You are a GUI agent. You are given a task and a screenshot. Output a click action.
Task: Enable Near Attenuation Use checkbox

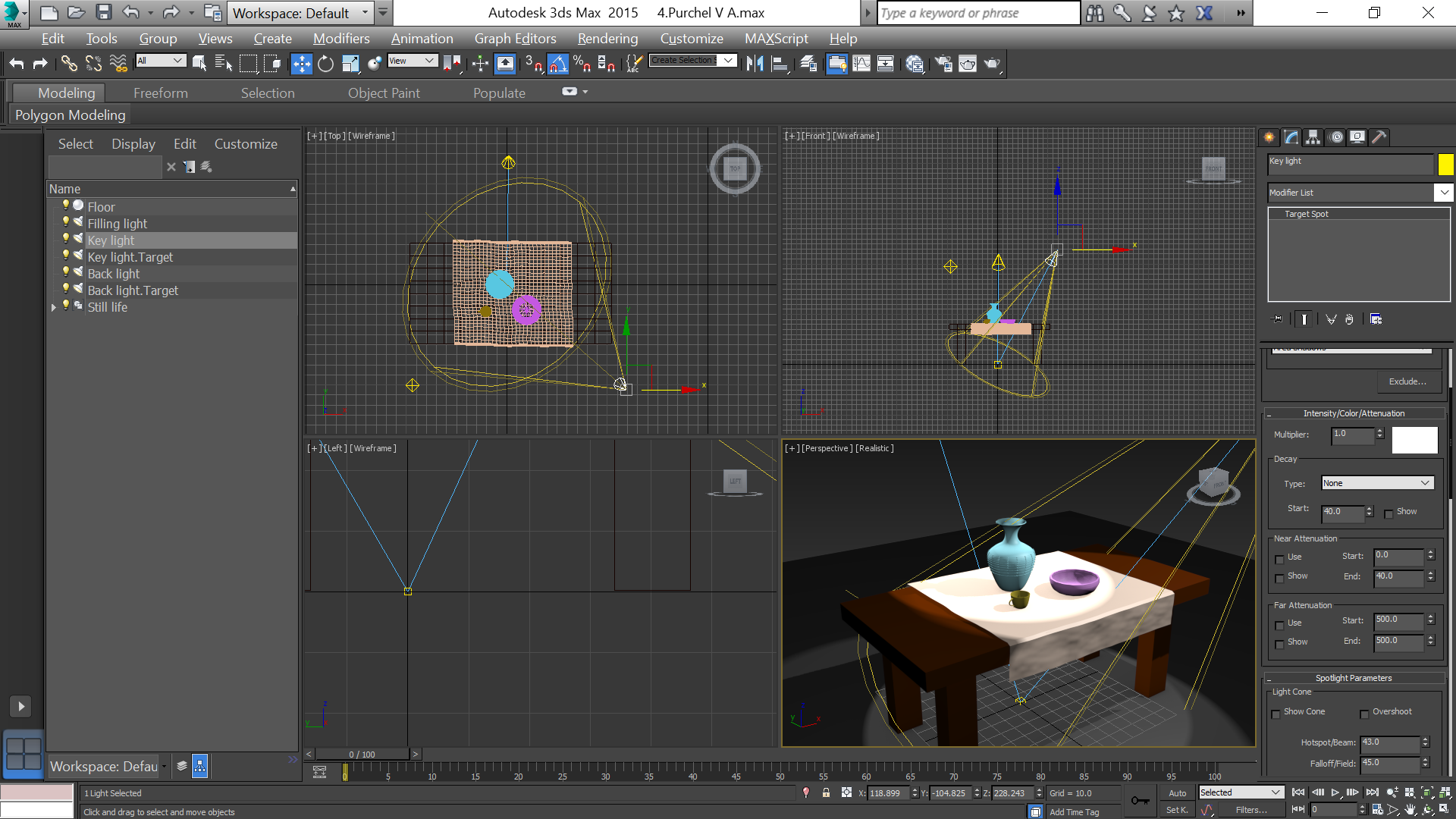(1279, 559)
